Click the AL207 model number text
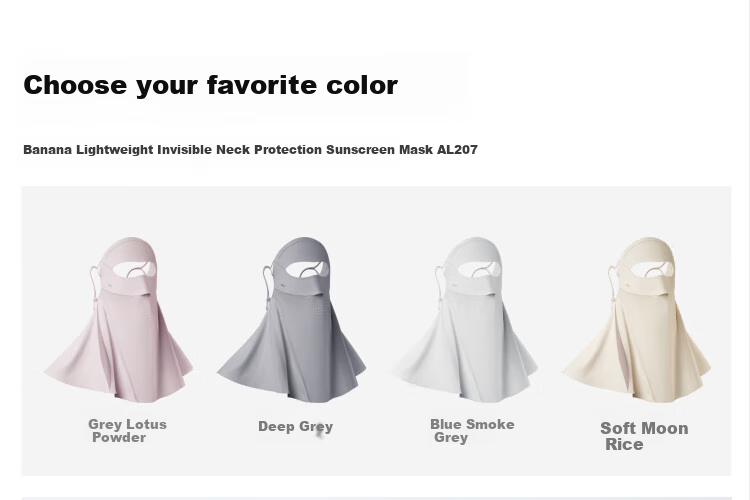 click(457, 150)
